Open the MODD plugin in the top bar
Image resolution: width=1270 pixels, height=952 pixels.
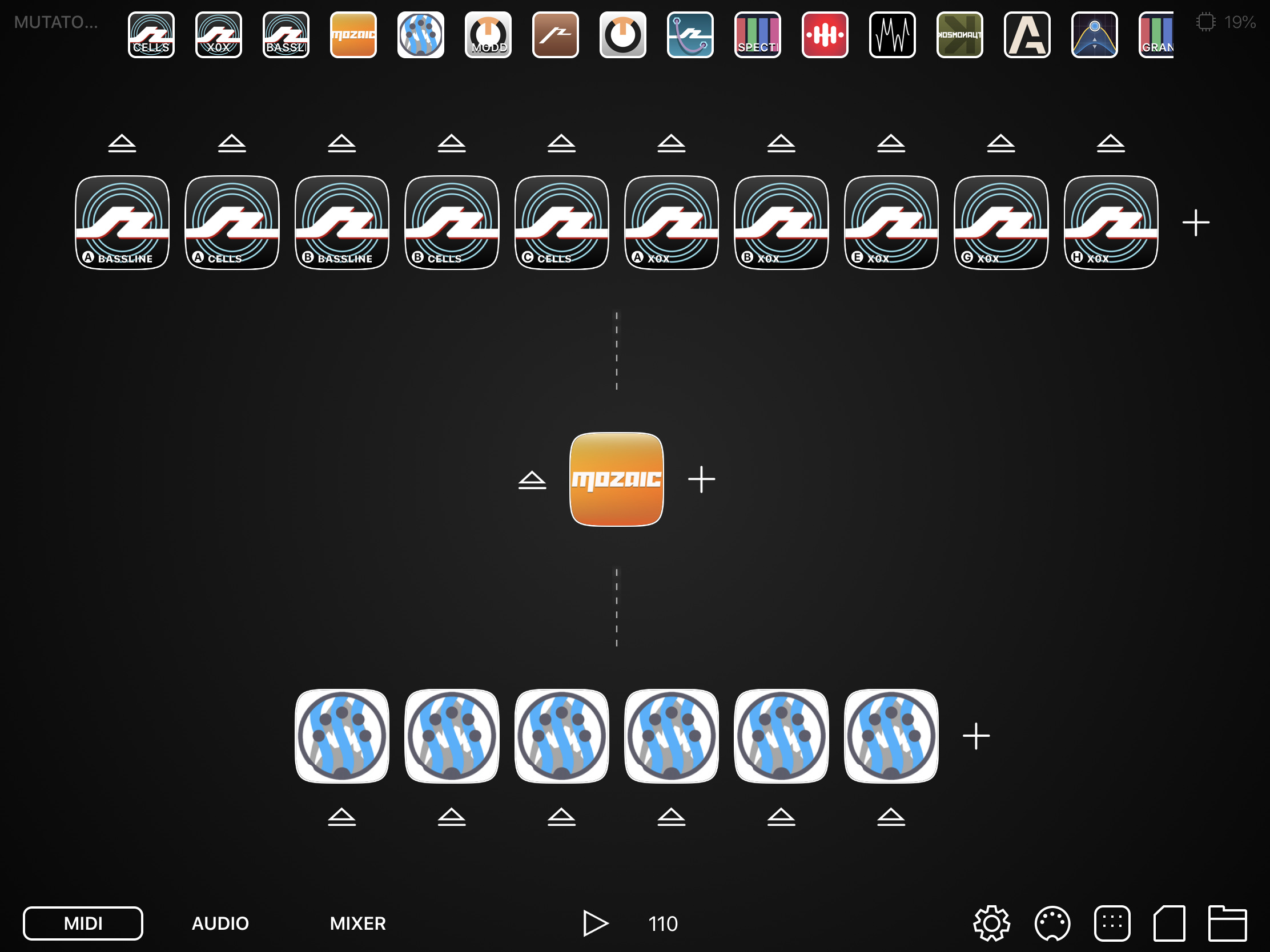click(488, 35)
